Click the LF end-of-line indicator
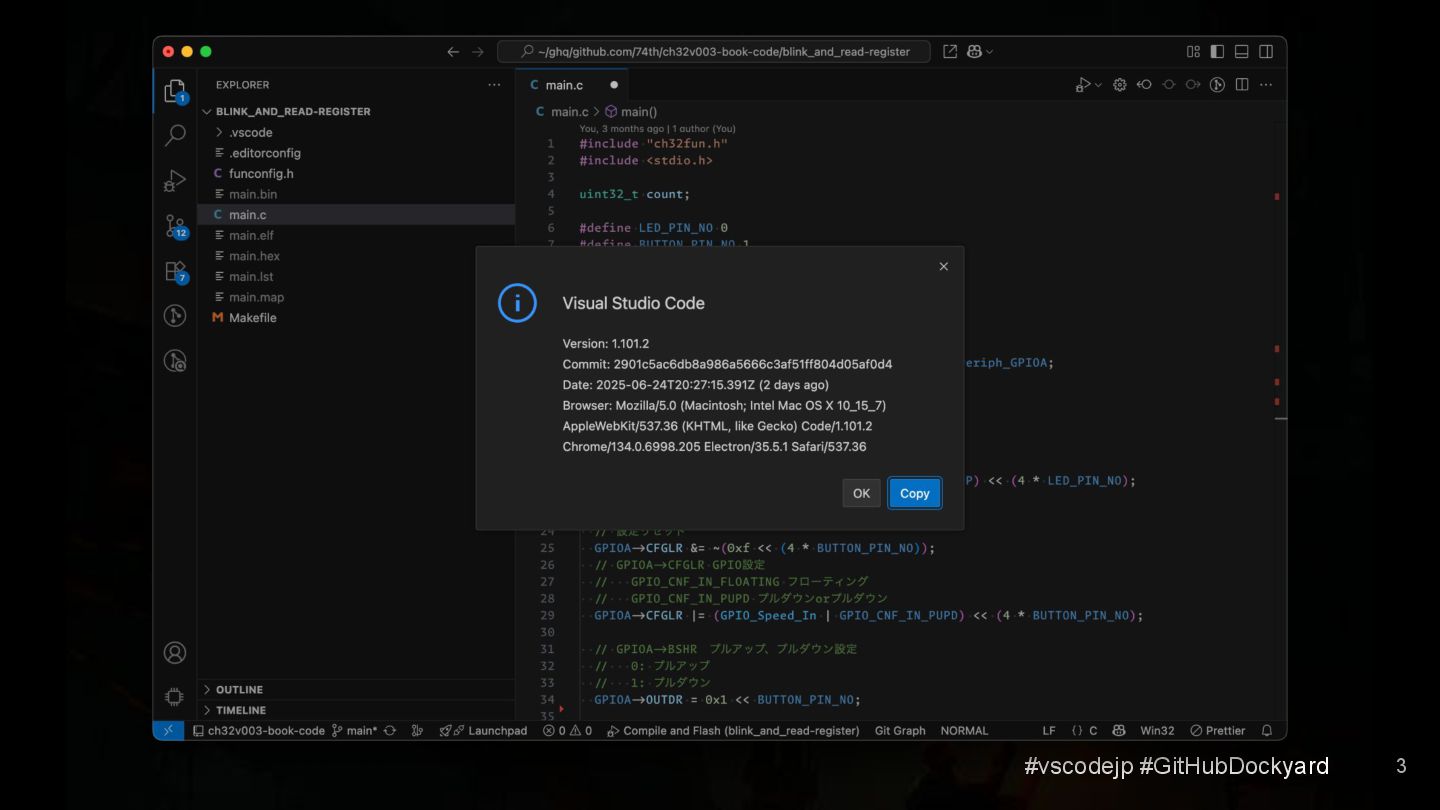The height and width of the screenshot is (810, 1440). (x=1049, y=731)
